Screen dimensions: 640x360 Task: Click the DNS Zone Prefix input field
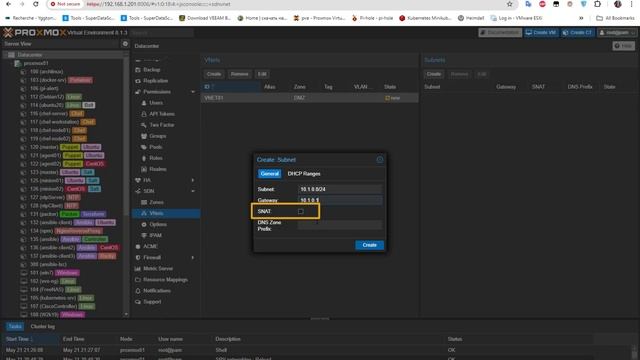pyautogui.click(x=340, y=224)
